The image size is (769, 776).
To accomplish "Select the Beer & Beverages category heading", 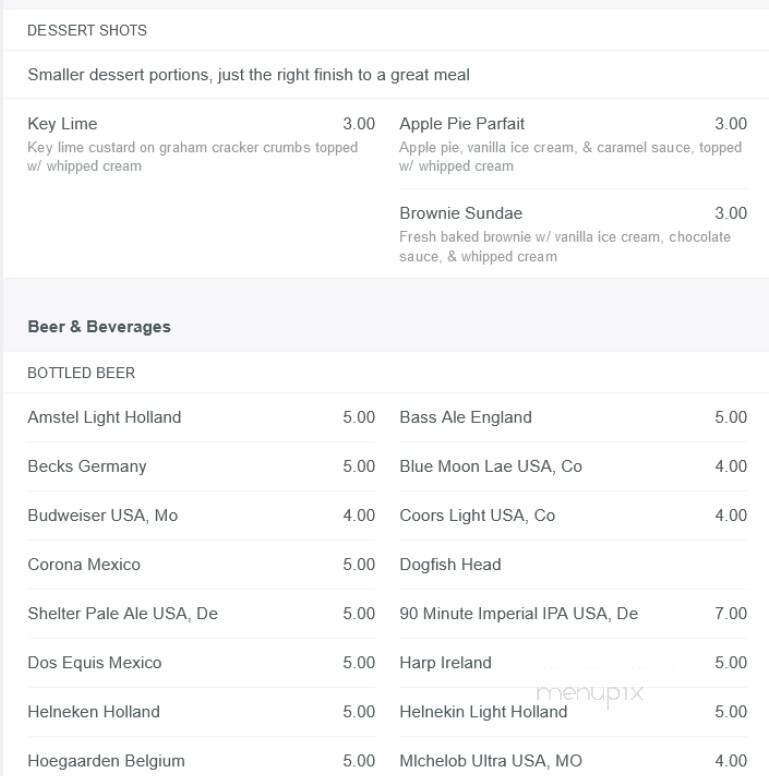I will [99, 326].
